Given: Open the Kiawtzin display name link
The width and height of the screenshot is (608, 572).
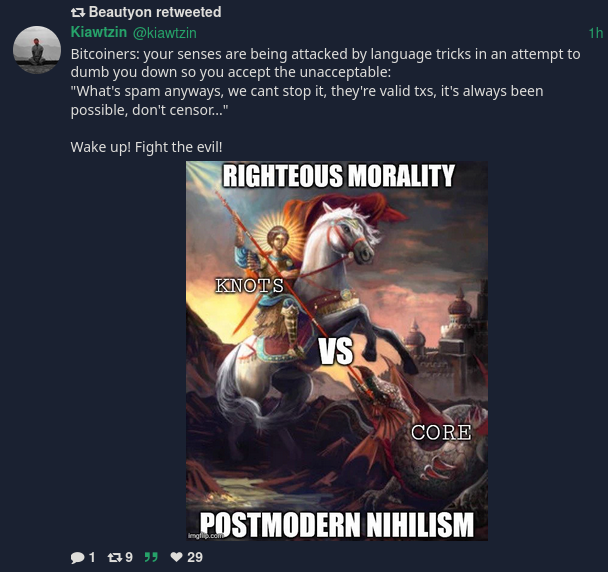Looking at the screenshot, I should point(99,32).
